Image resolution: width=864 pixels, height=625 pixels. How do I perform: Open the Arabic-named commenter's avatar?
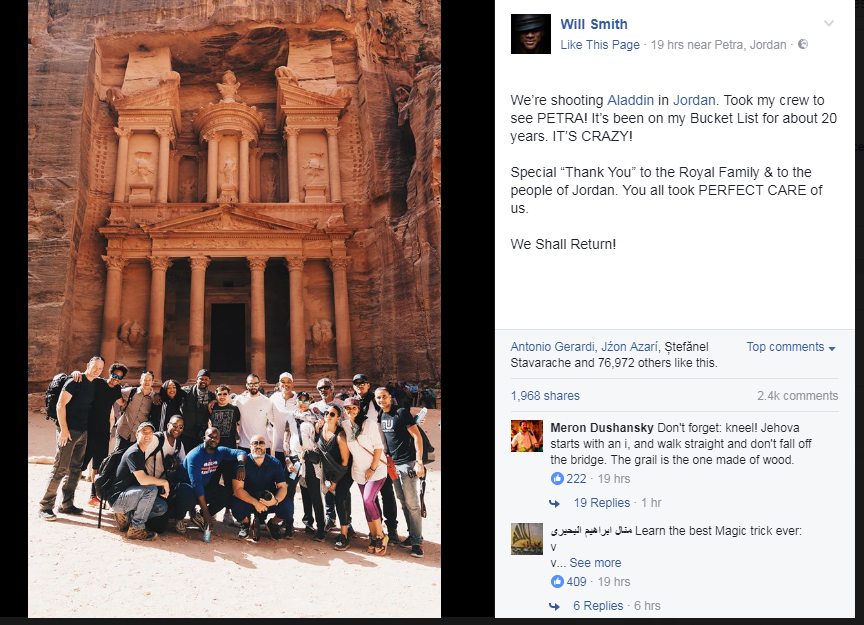point(527,538)
